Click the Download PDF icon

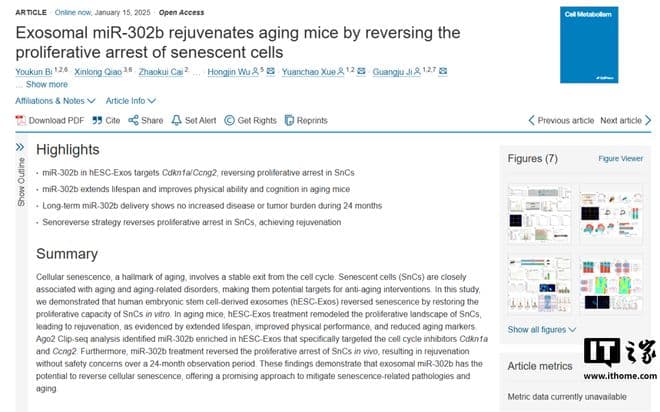pyautogui.click(x=20, y=120)
